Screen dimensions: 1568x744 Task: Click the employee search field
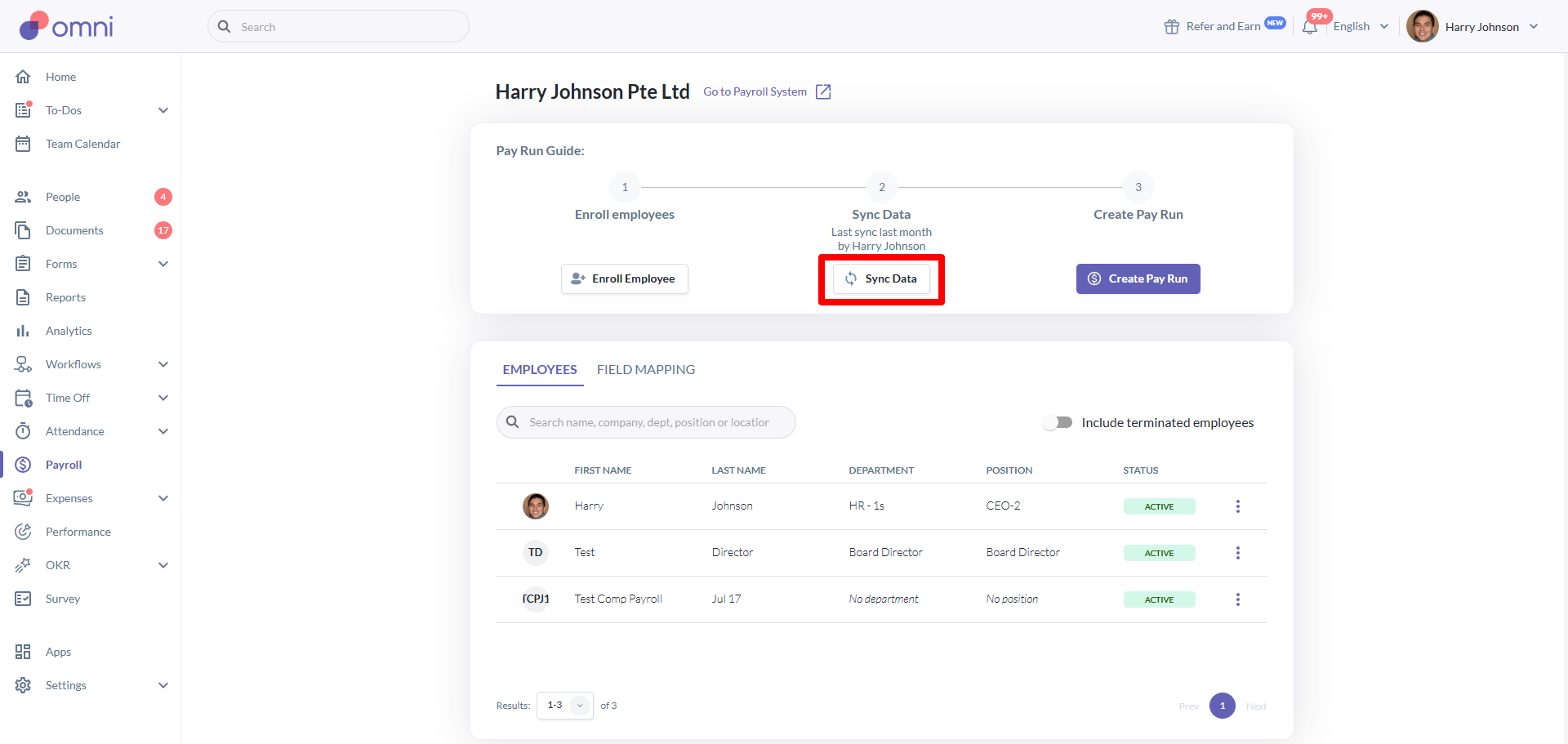click(x=646, y=422)
